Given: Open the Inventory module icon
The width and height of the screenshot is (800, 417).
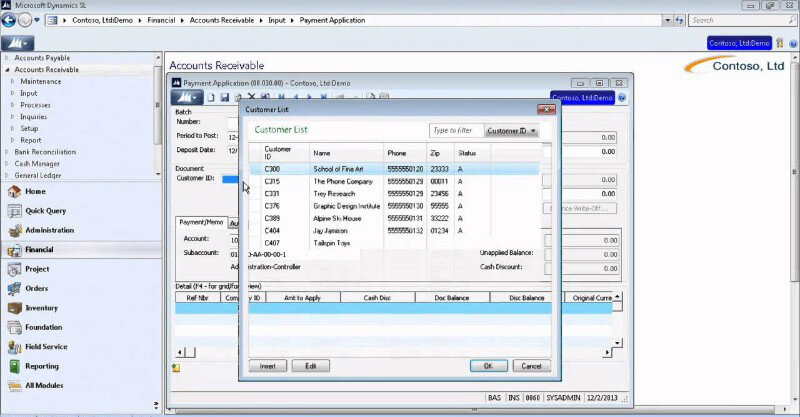Looking at the screenshot, I should pyautogui.click(x=15, y=308).
